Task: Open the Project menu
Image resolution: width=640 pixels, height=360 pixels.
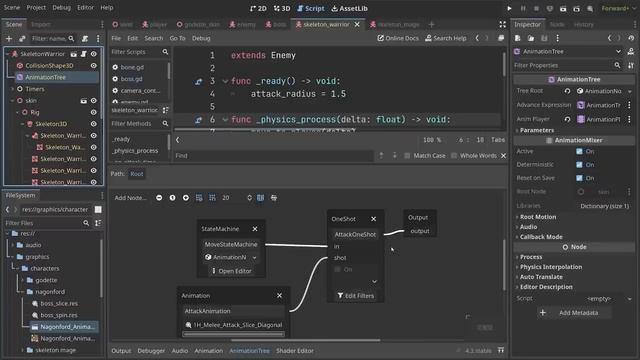Action: click(36, 7)
